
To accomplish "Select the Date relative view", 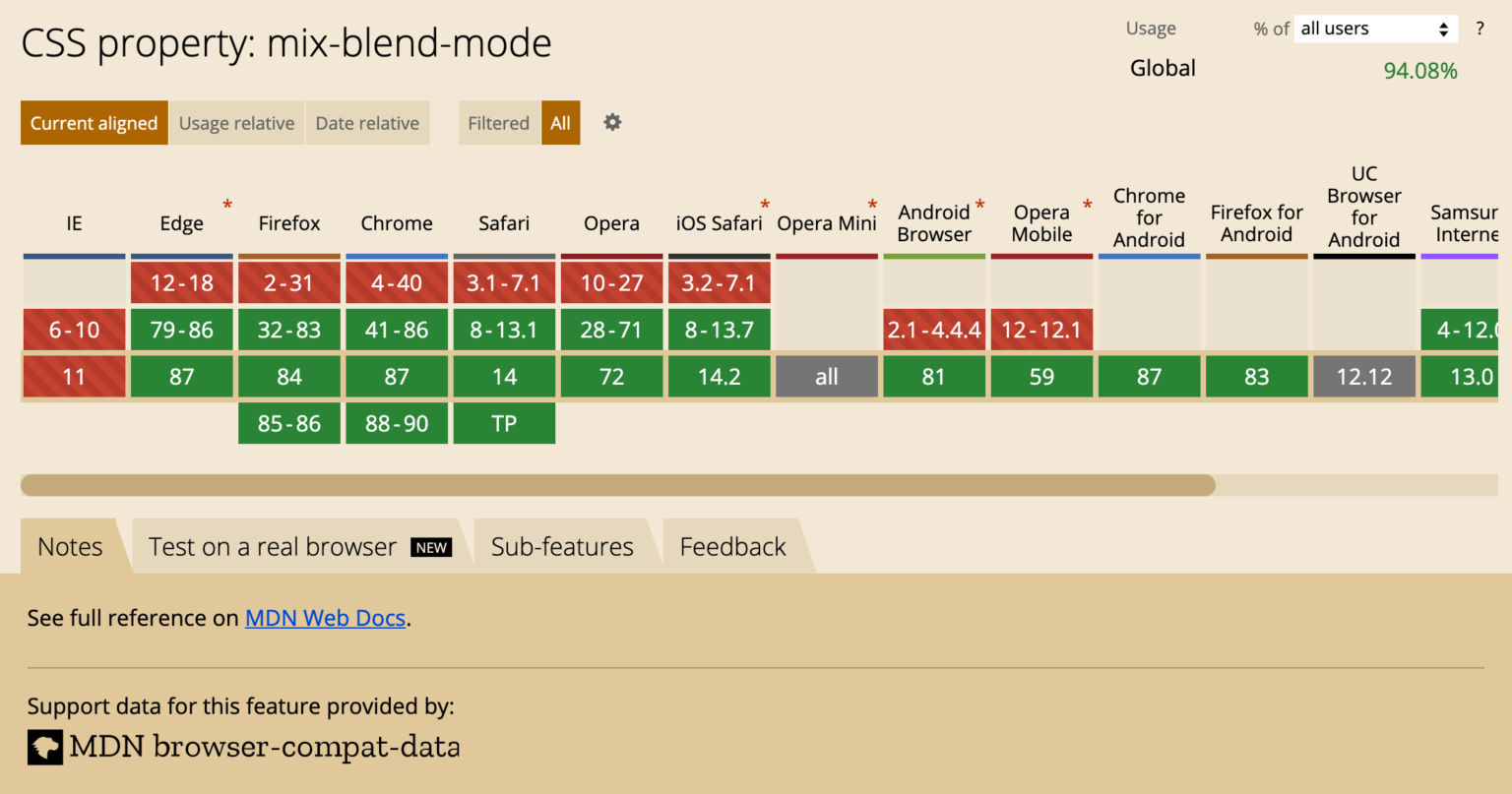I will (x=367, y=122).
